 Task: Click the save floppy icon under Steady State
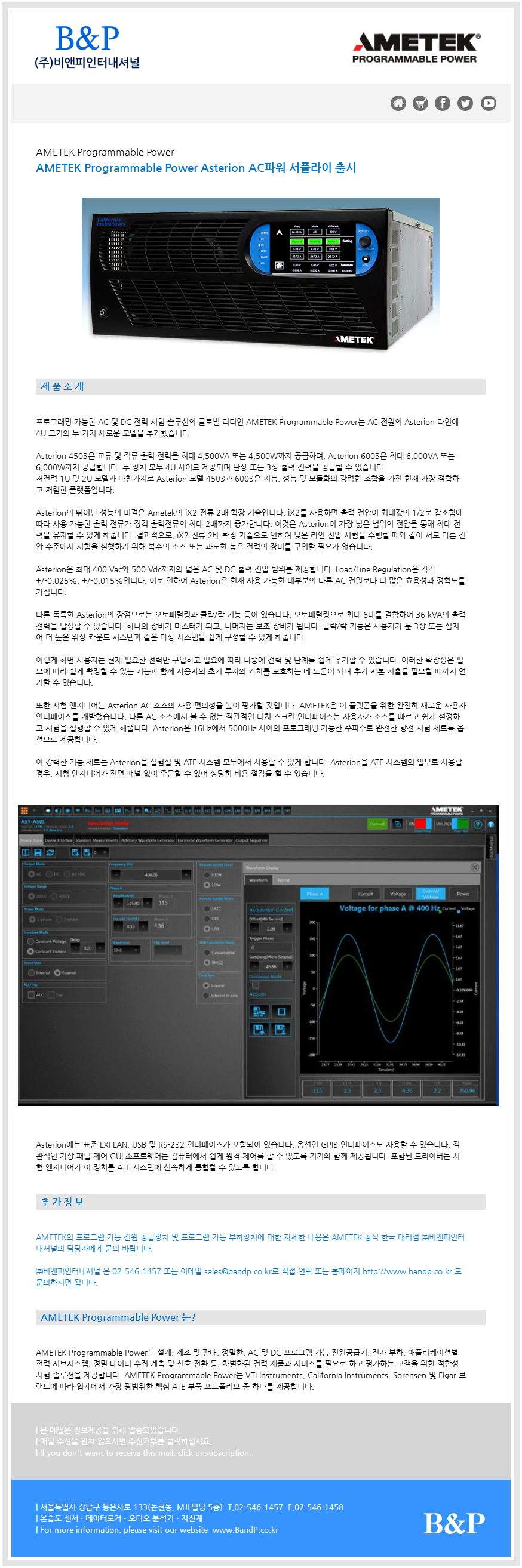pos(38,853)
